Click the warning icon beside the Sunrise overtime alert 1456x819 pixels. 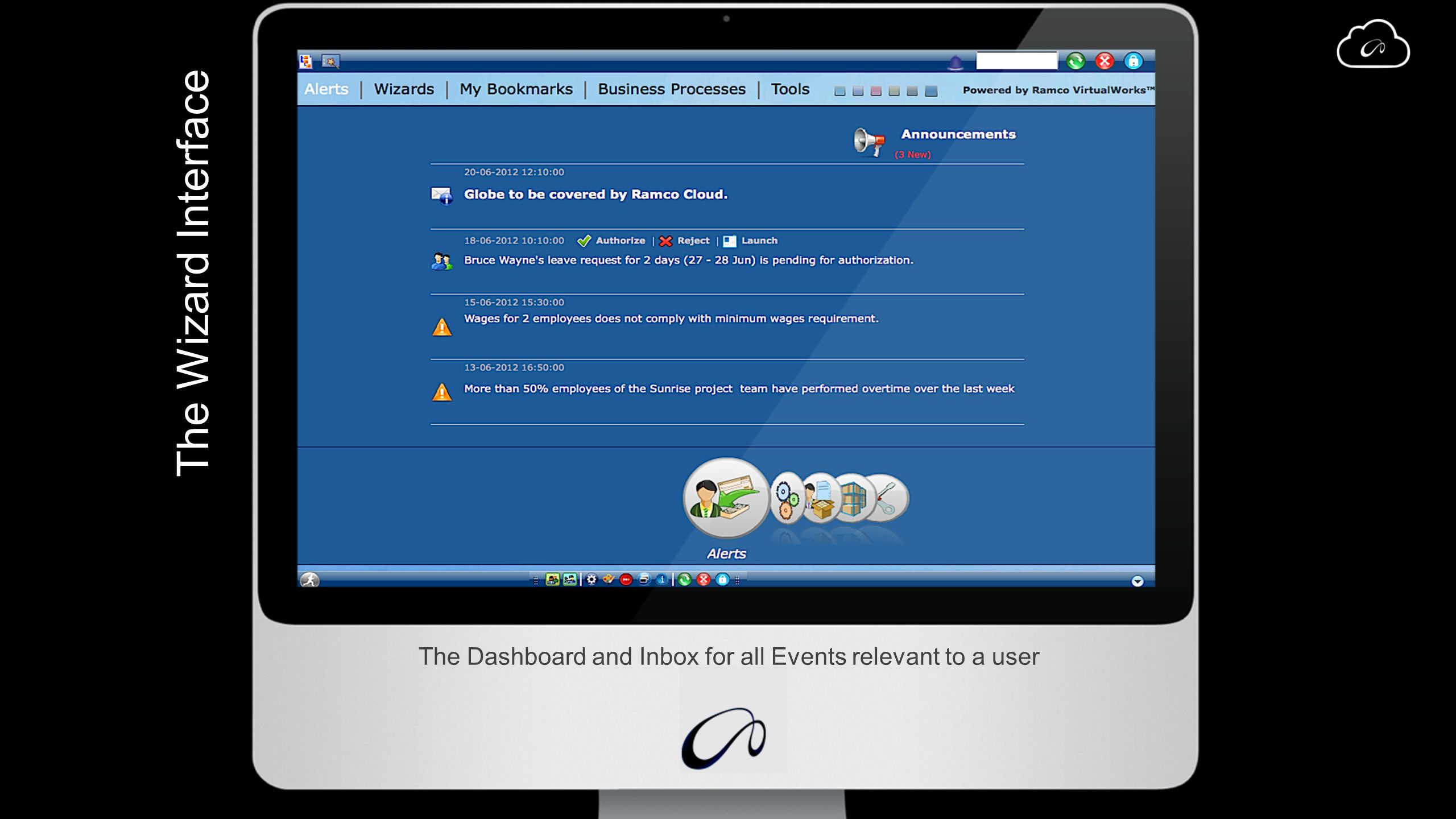tap(442, 392)
